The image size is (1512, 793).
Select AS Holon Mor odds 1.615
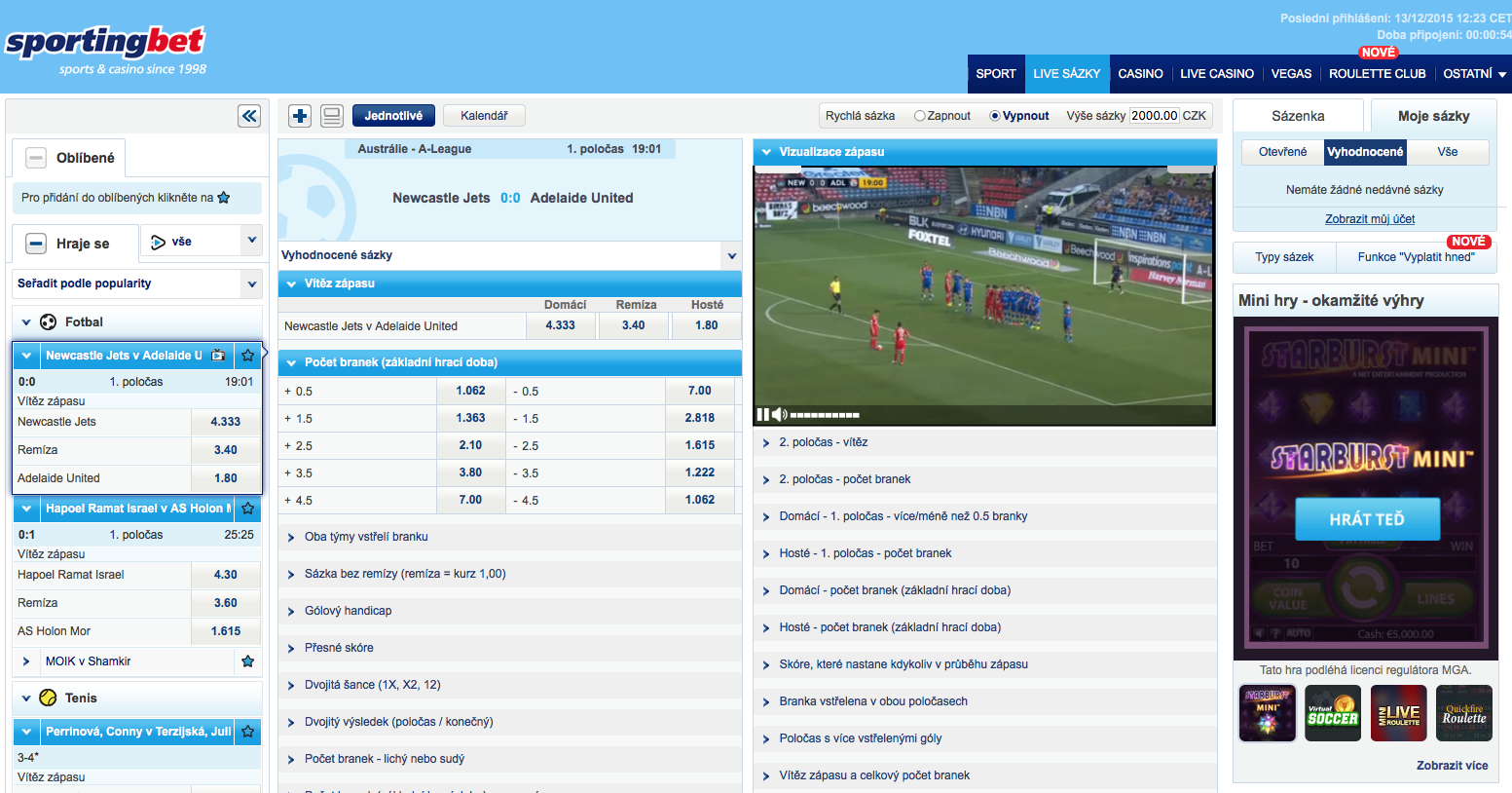pos(226,631)
